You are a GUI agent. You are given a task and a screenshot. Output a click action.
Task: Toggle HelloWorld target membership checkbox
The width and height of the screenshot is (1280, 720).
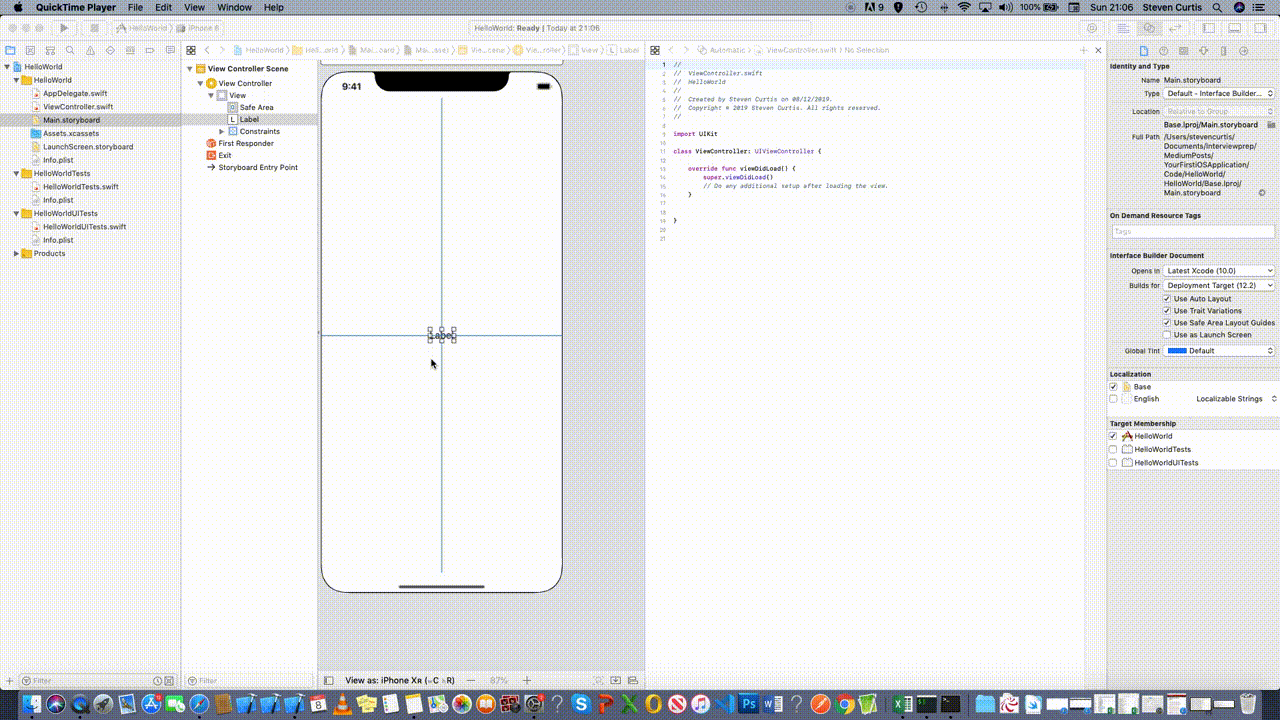click(x=1114, y=436)
